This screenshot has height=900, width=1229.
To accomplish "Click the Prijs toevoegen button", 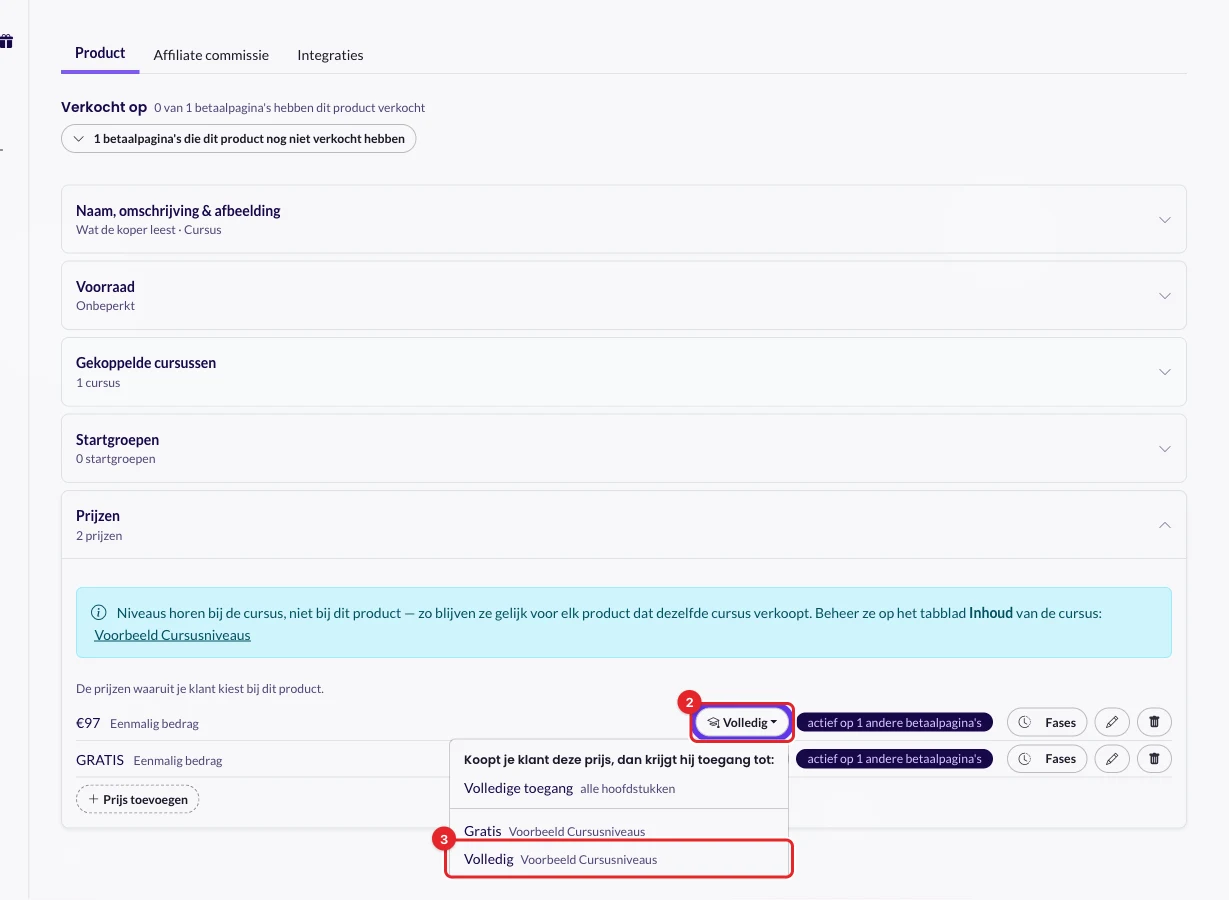I will 138,799.
